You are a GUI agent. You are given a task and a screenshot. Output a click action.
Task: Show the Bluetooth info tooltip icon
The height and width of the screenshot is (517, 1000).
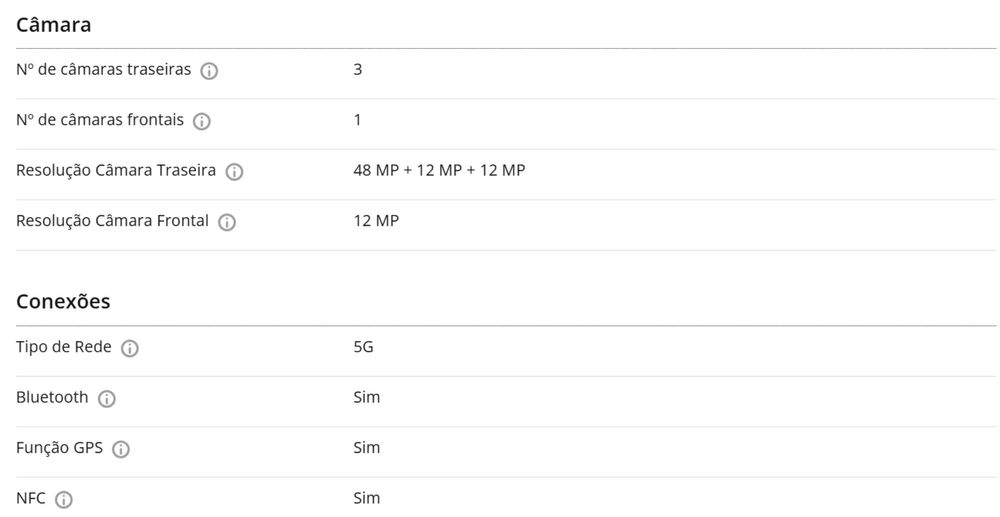[107, 399]
